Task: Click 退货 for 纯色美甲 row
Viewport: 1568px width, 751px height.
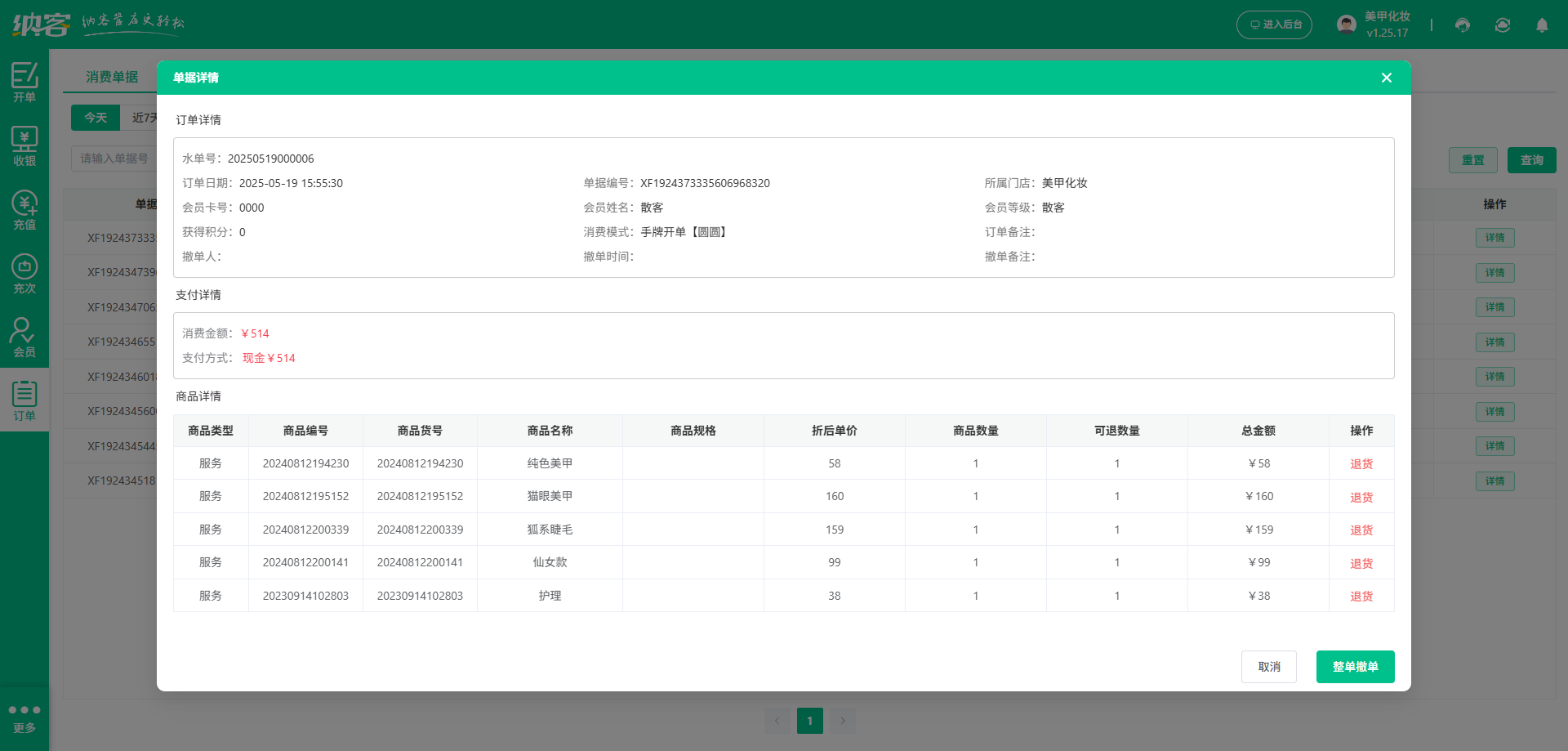Action: (1361, 464)
